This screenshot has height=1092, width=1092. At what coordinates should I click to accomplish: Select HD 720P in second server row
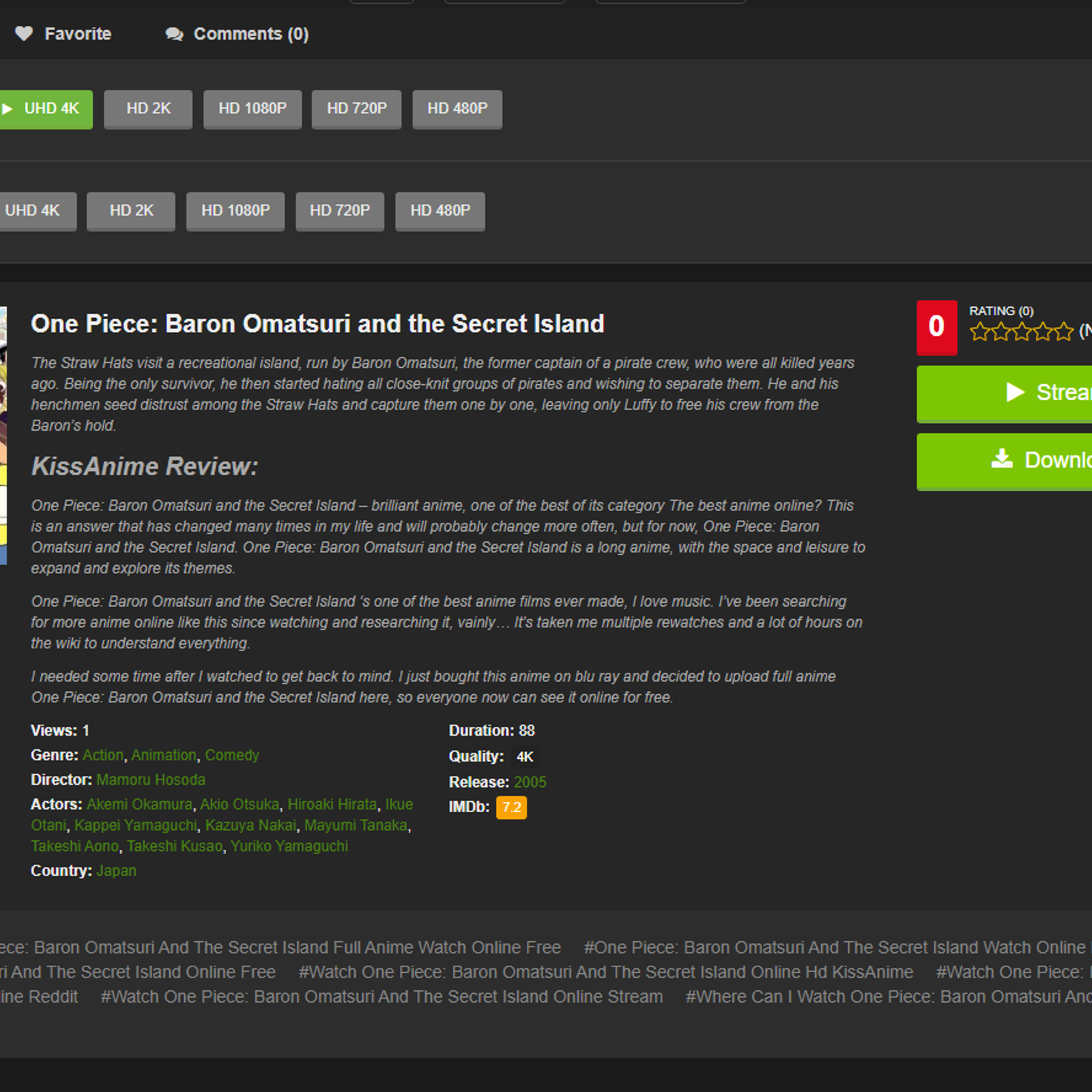click(339, 211)
